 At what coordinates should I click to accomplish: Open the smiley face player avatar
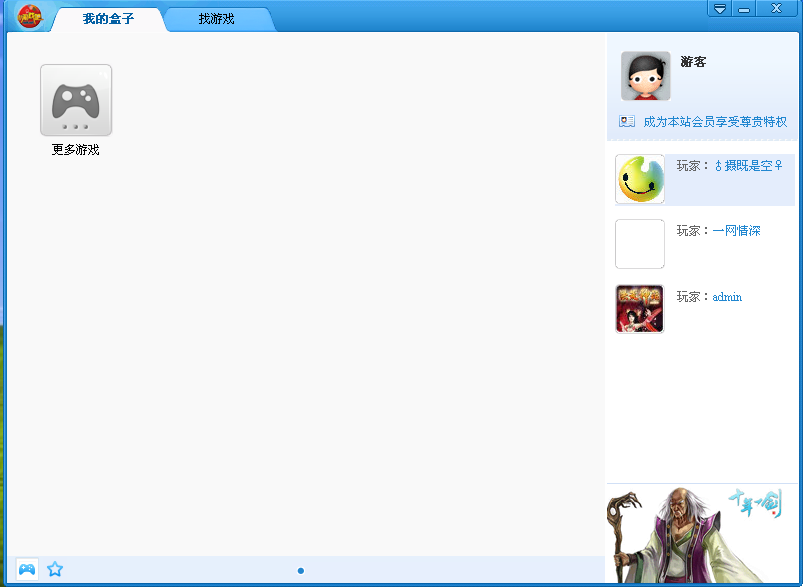click(x=640, y=179)
